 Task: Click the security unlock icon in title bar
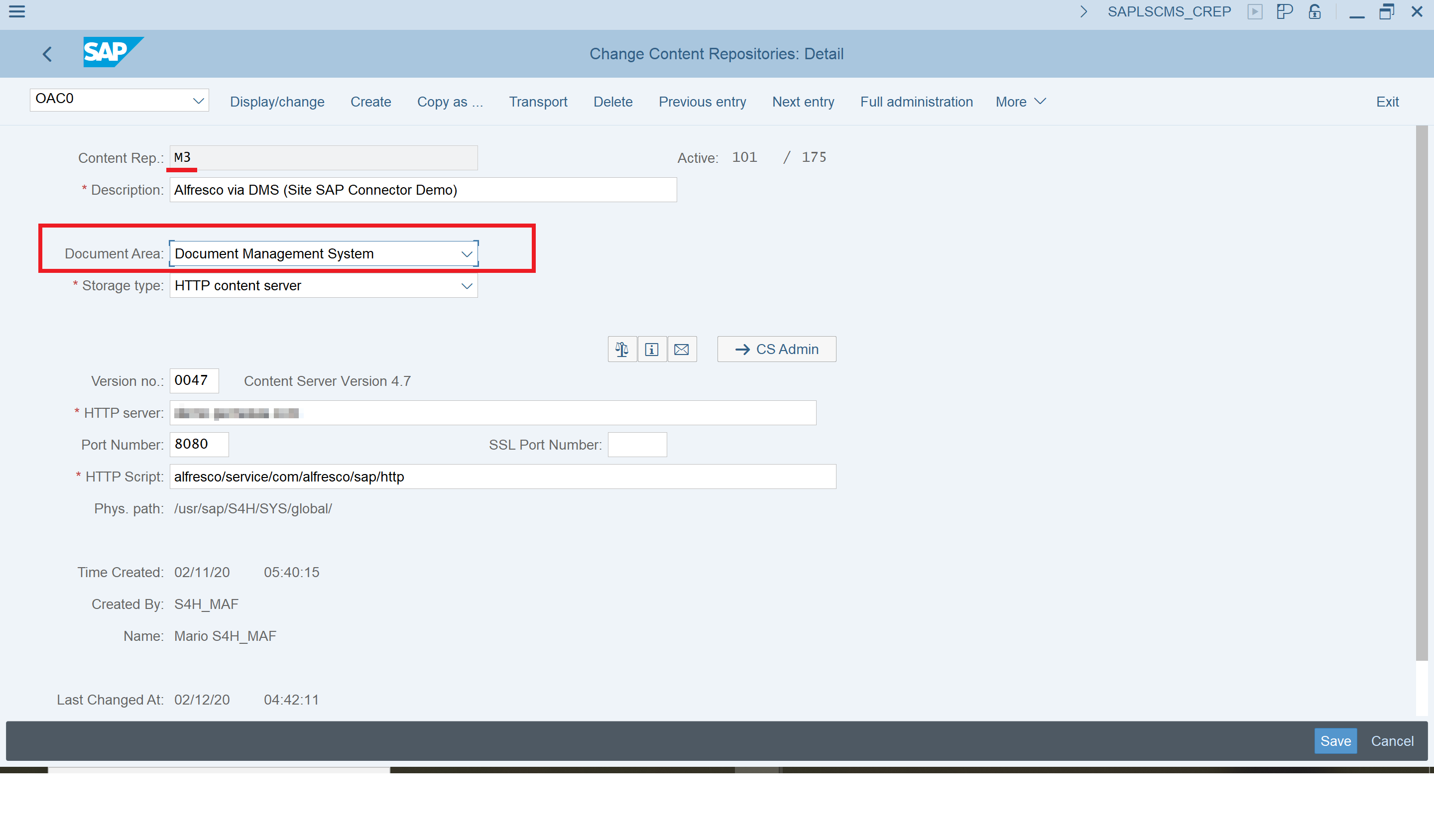[1314, 11]
